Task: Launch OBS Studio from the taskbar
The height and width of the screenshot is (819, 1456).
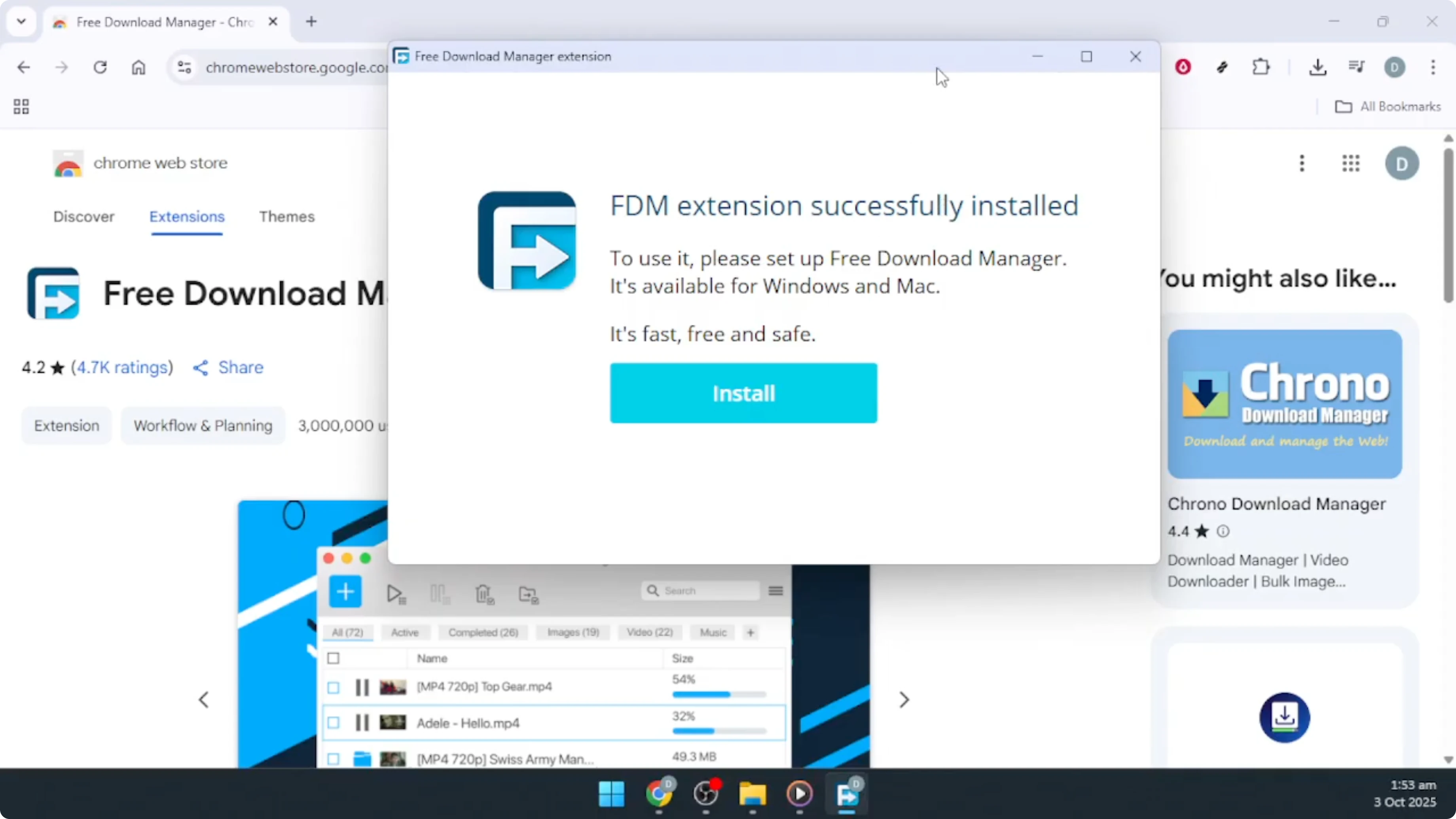Action: click(706, 795)
